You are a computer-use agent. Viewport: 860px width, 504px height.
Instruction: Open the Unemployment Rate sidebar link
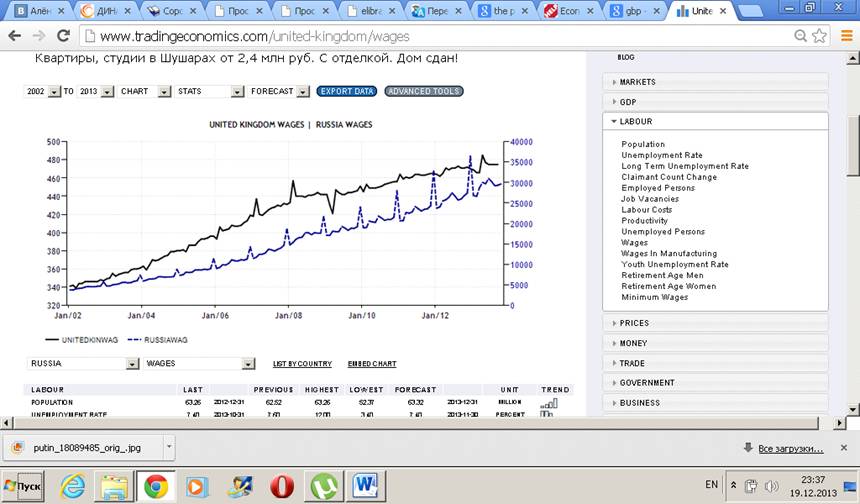pyautogui.click(x=661, y=155)
